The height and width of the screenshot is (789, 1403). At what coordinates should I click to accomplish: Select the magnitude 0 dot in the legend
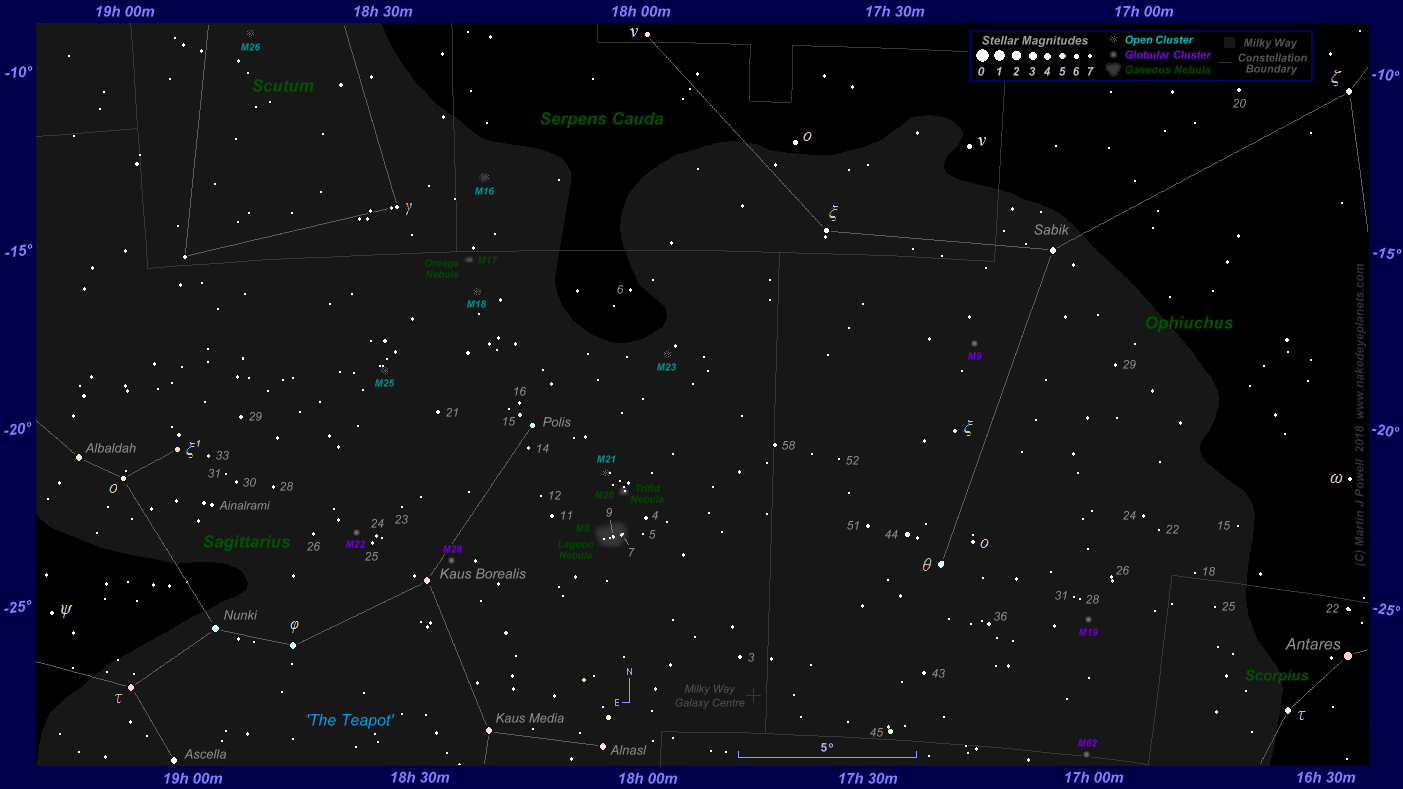(x=982, y=57)
